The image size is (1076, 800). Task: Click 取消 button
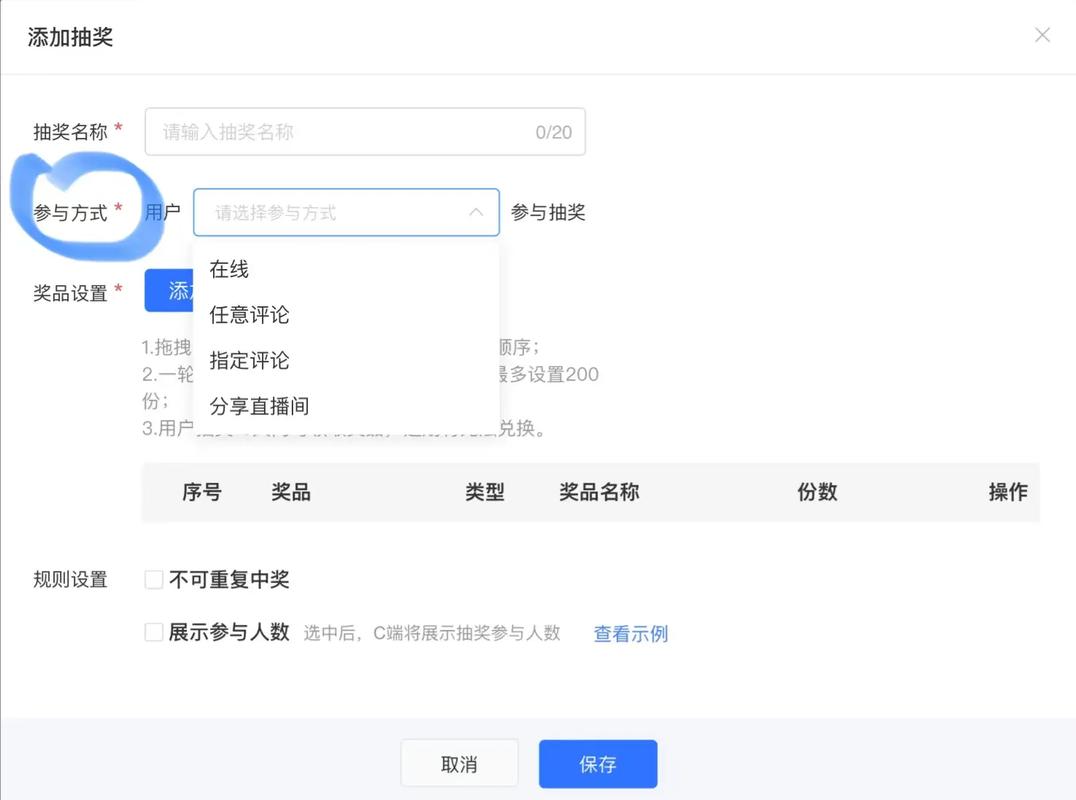[x=459, y=764]
